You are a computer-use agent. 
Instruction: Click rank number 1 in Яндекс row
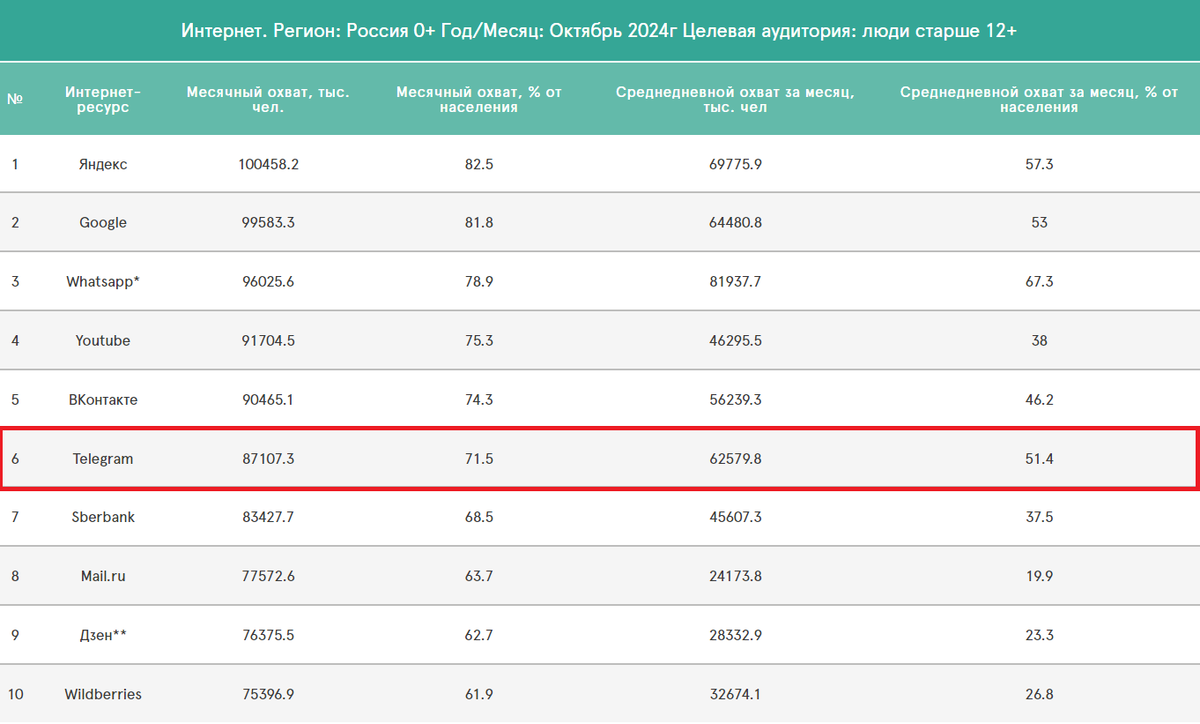(15, 164)
